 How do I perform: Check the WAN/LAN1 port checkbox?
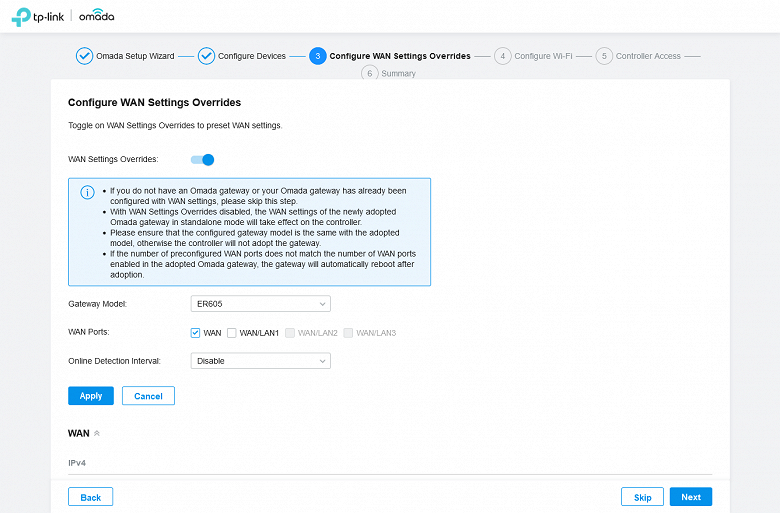[232, 333]
